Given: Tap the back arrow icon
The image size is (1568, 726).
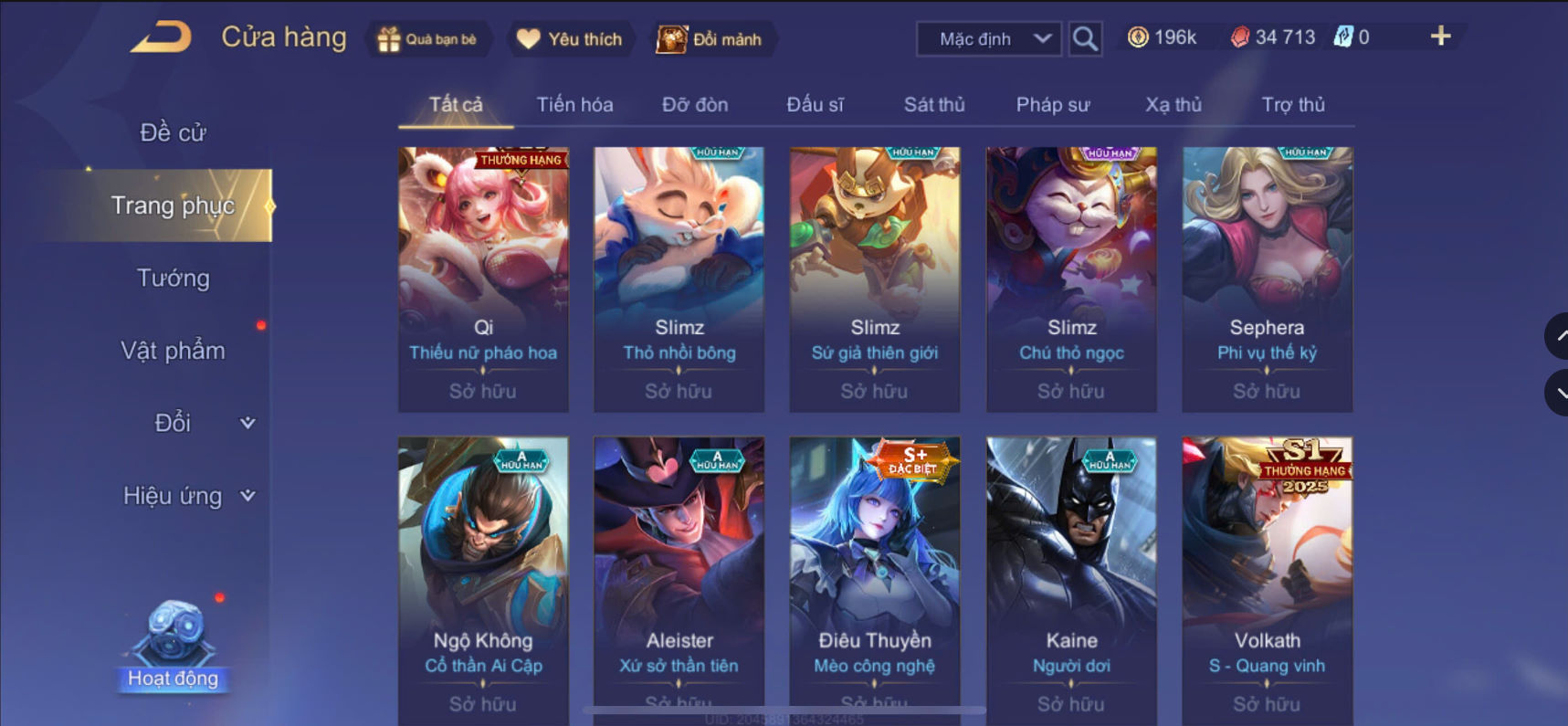Looking at the screenshot, I should click(162, 37).
